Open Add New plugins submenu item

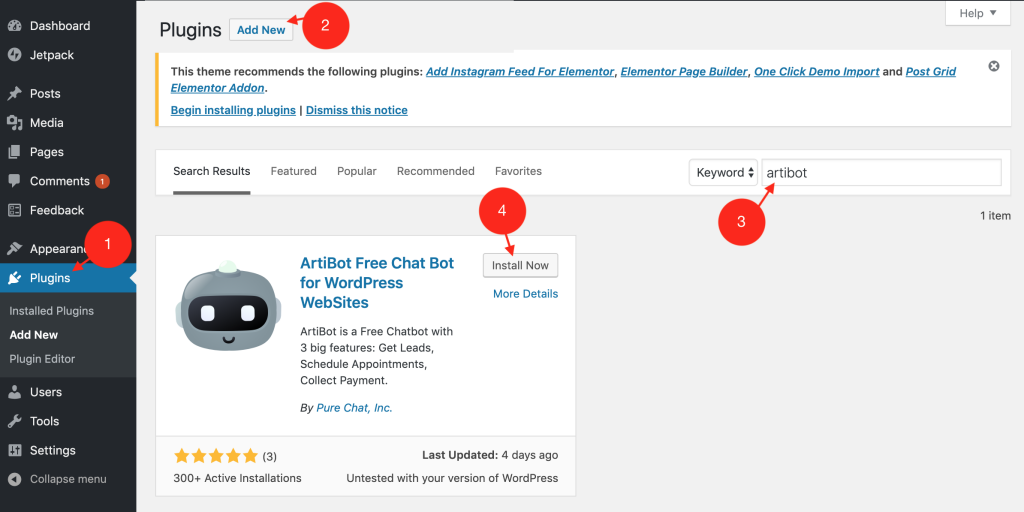pos(34,335)
